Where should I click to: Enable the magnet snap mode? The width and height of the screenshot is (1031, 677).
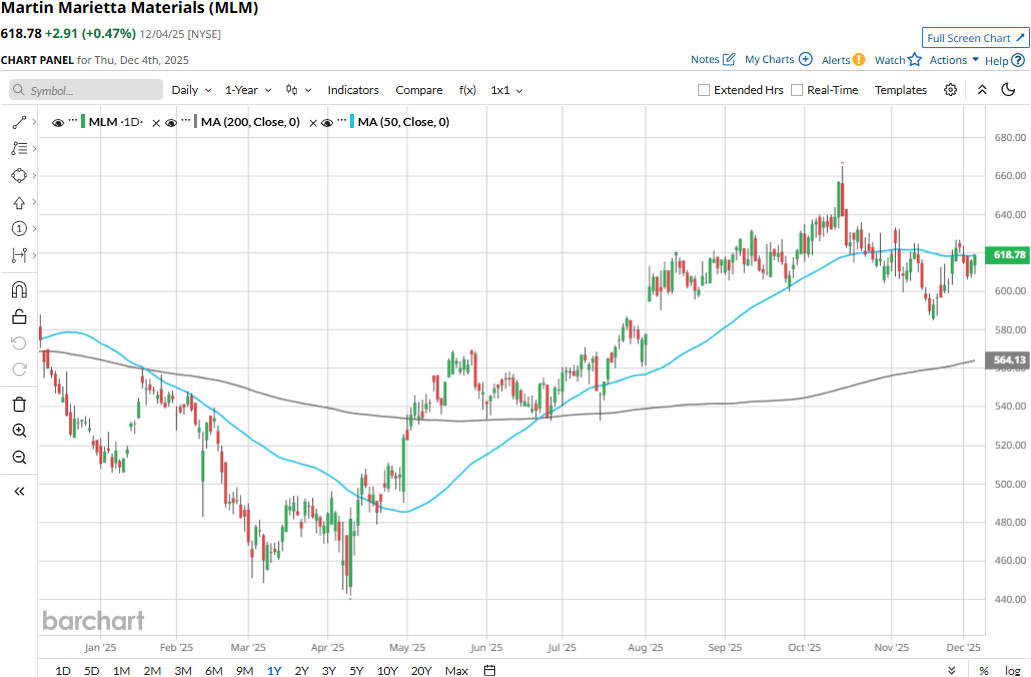pos(19,290)
